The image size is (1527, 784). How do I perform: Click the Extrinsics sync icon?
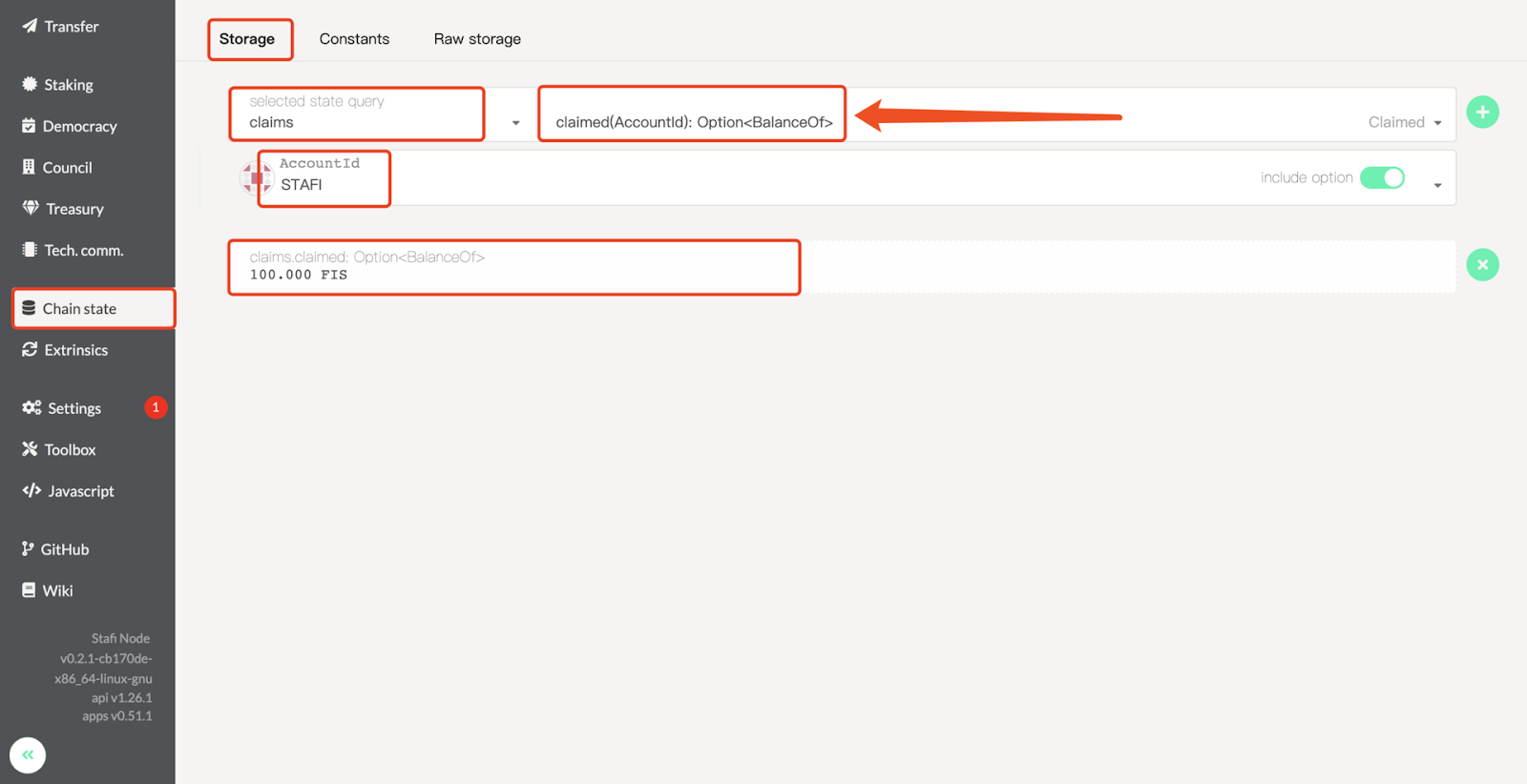[30, 349]
